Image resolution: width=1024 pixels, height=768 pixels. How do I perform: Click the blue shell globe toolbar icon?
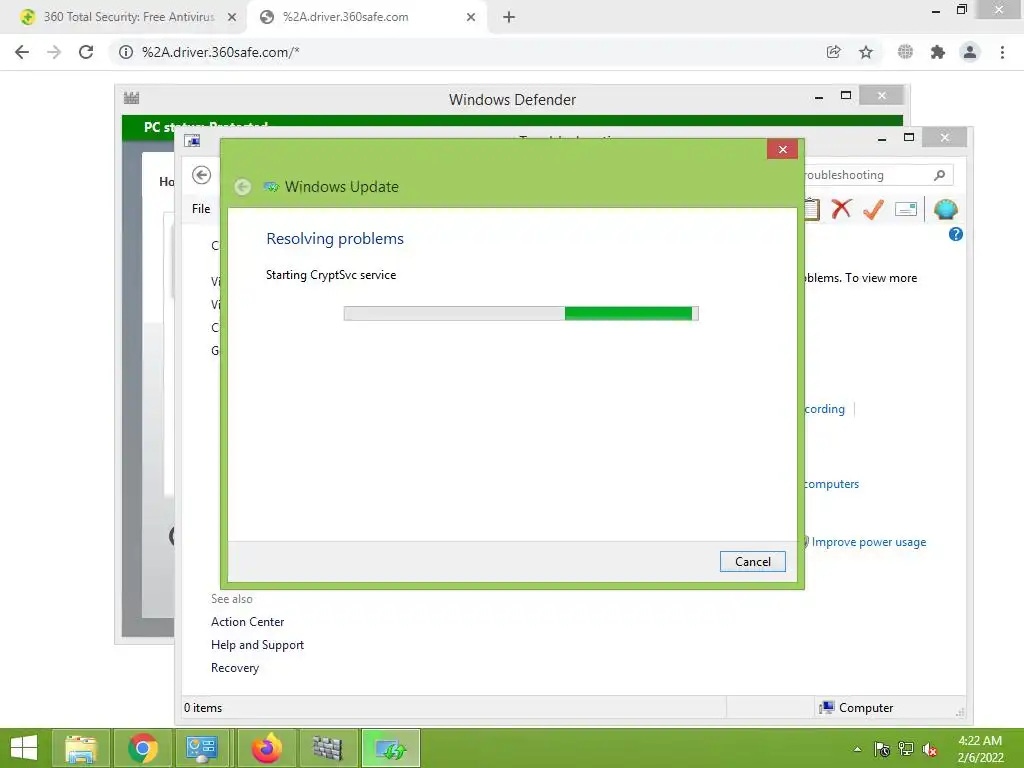coord(945,209)
